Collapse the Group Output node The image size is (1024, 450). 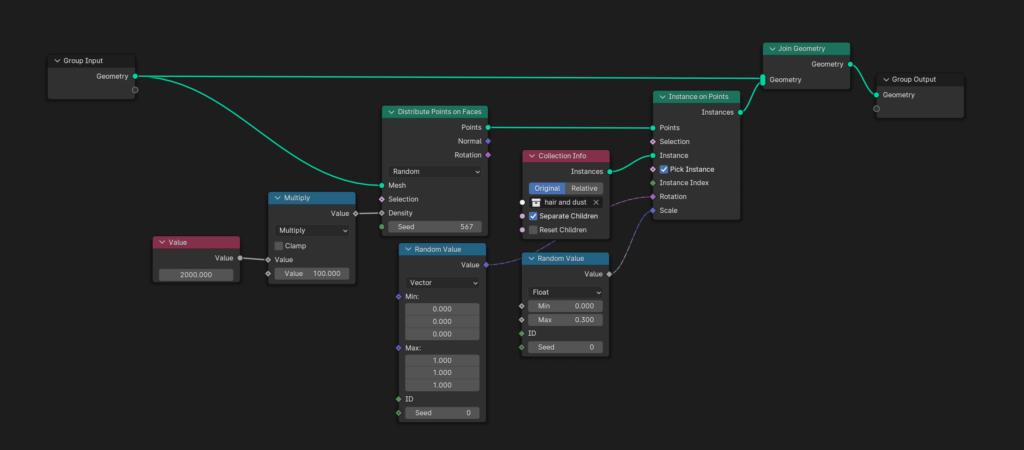click(x=886, y=79)
